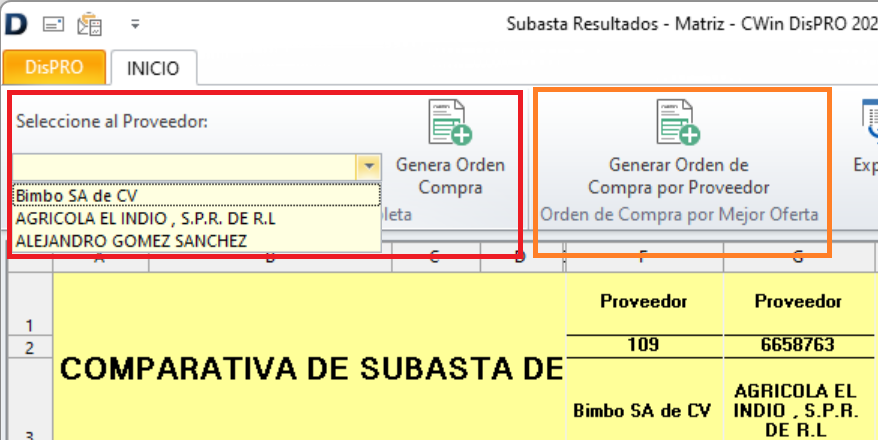This screenshot has height=440, width=878.
Task: Click the partially visible Exp ribbon icon
Action: click(866, 123)
